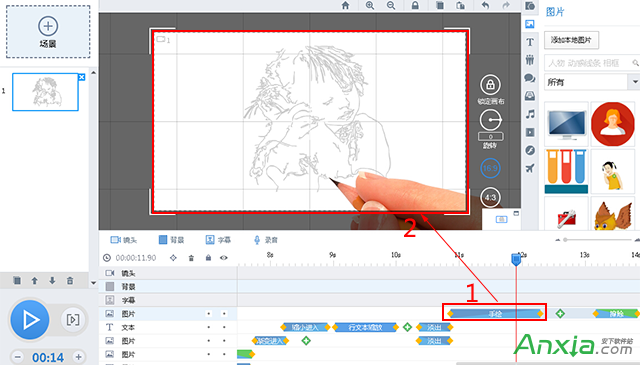Image resolution: width=640 pixels, height=365 pixels.
Task: Click the 添加本地图片 button
Action: [571, 40]
